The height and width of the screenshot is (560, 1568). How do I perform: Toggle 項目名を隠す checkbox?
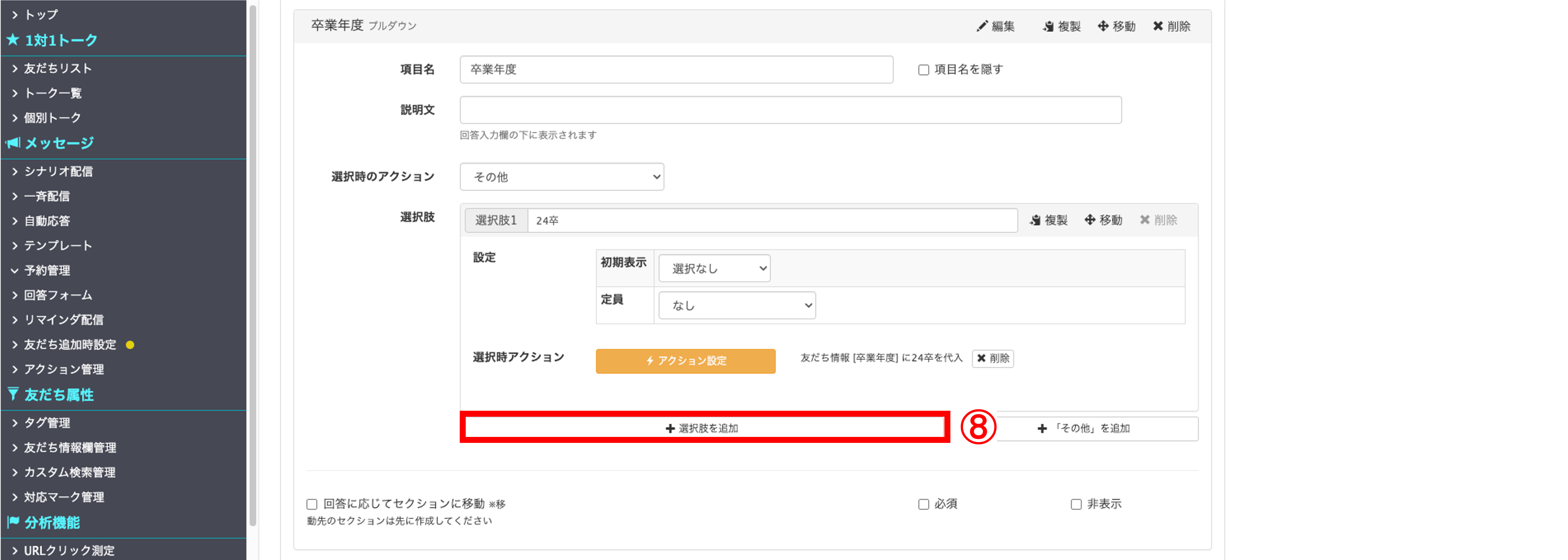(924, 70)
